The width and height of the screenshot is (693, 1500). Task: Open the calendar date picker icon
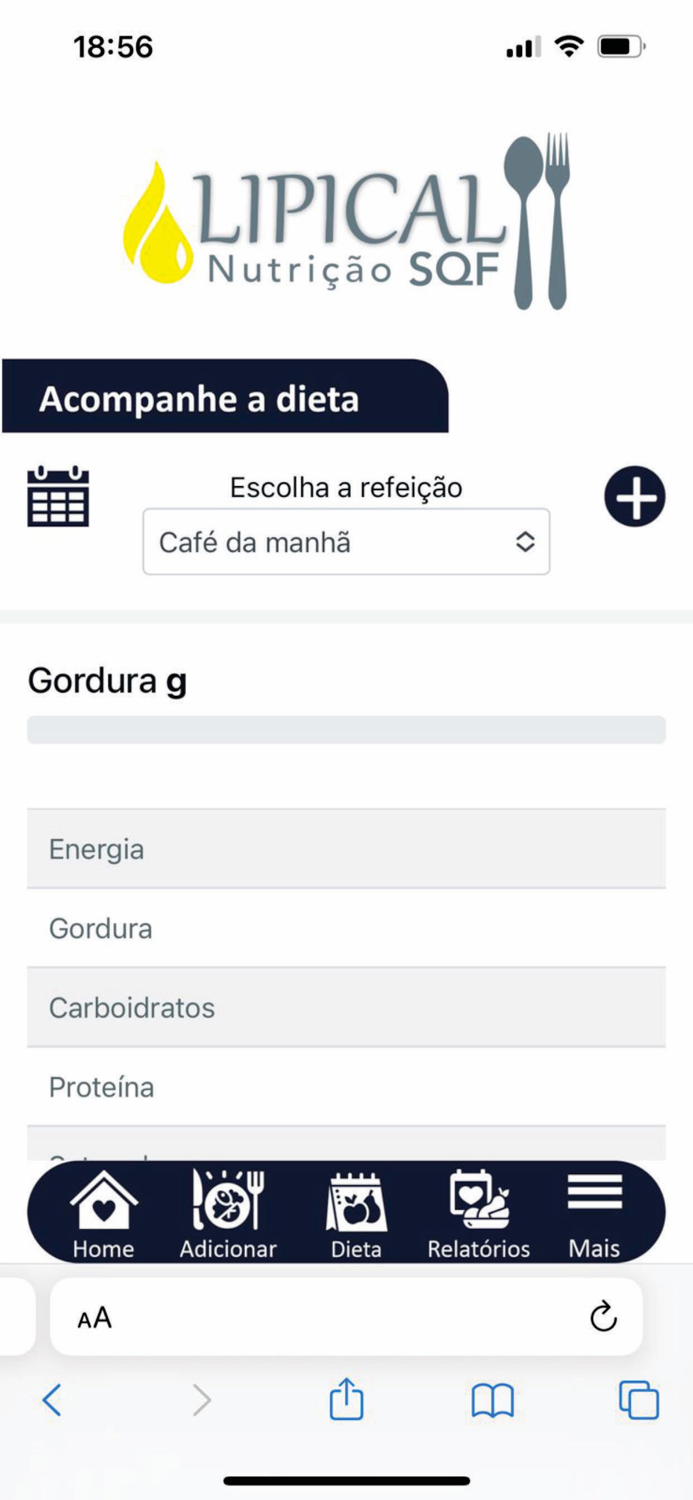tap(57, 496)
